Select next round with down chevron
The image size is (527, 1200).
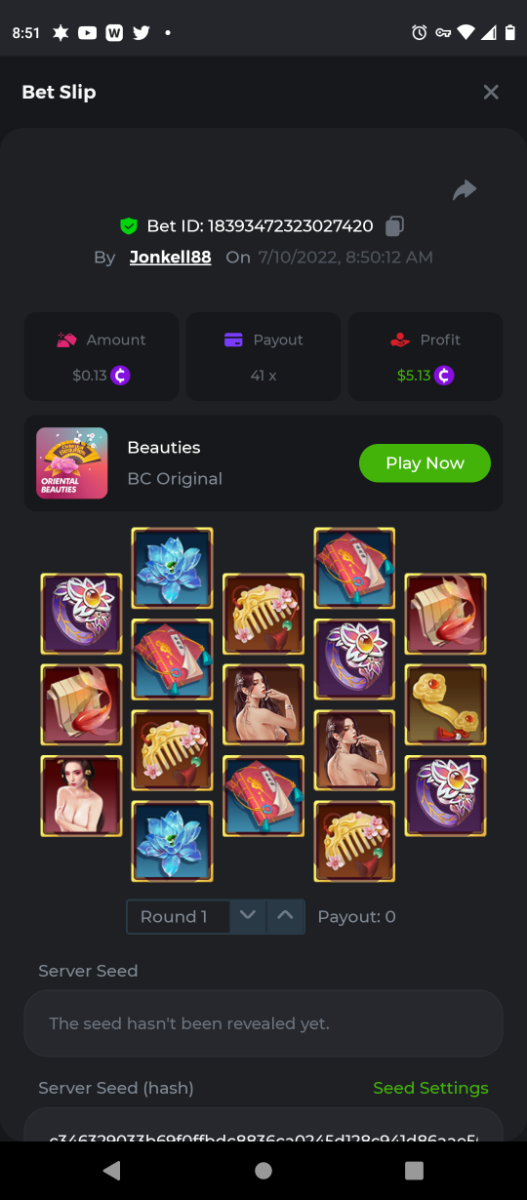249,916
